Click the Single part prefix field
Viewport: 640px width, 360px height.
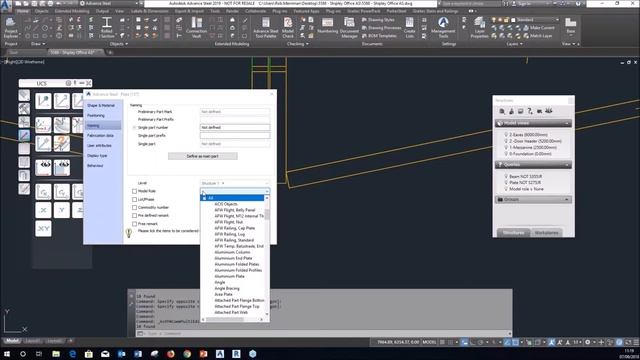235,136
